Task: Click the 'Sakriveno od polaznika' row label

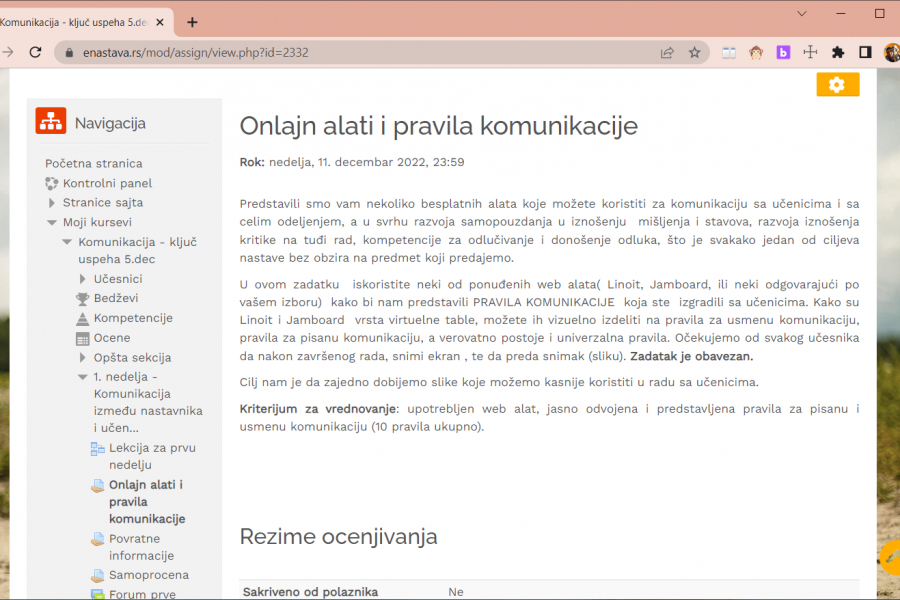Action: [311, 592]
